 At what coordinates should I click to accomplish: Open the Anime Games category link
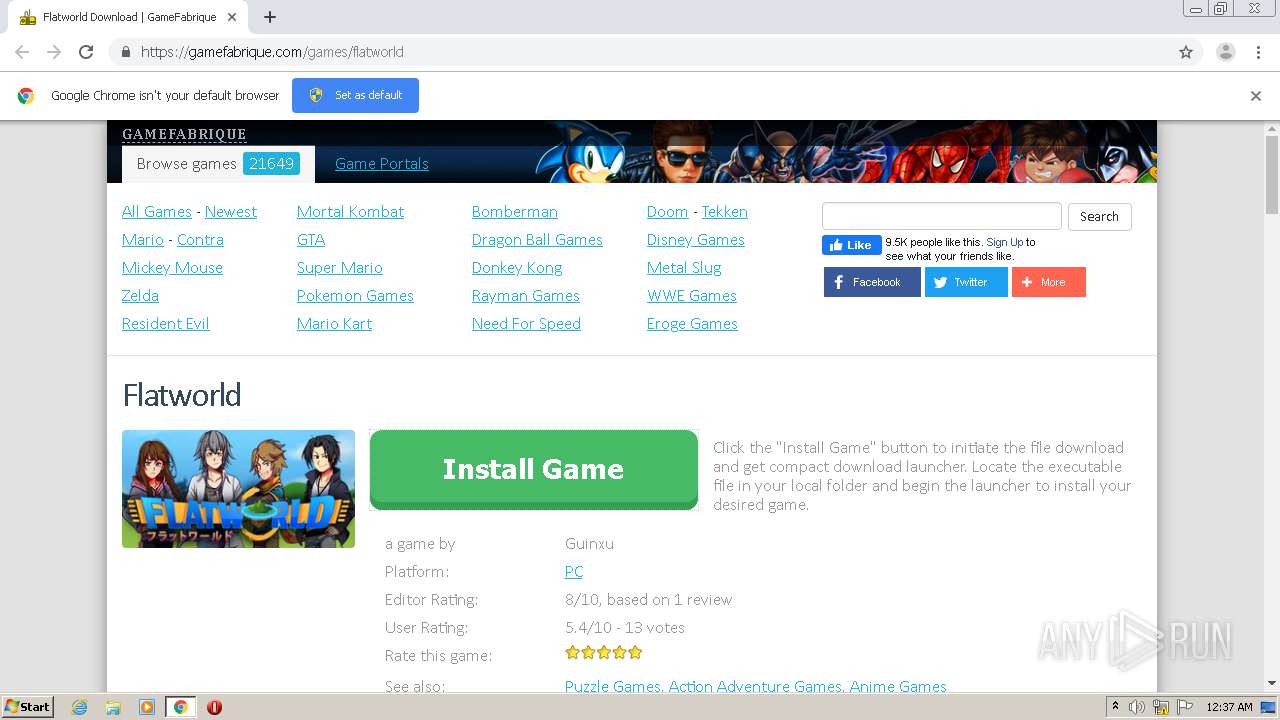[x=898, y=687]
